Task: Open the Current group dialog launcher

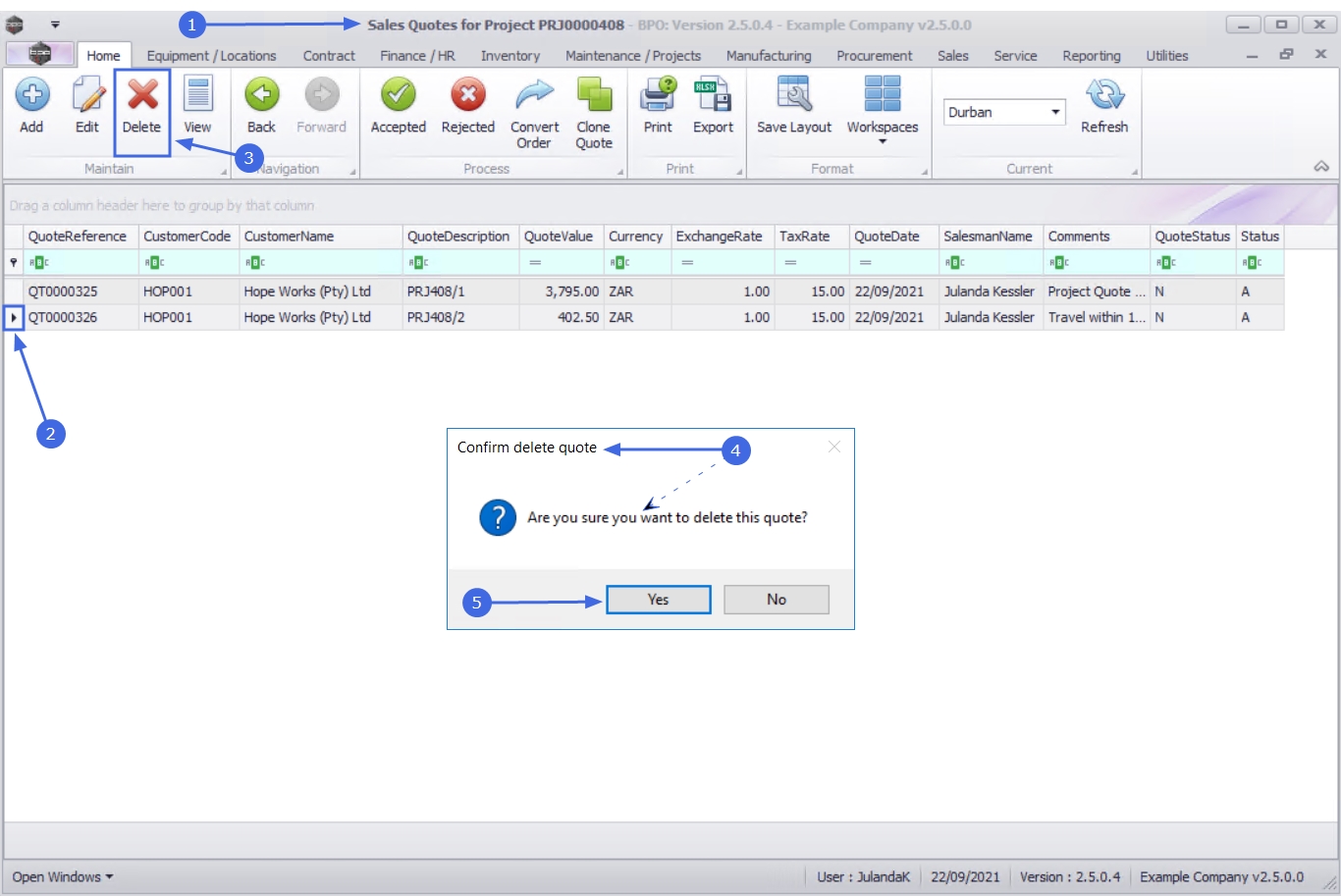Action: [1135, 172]
